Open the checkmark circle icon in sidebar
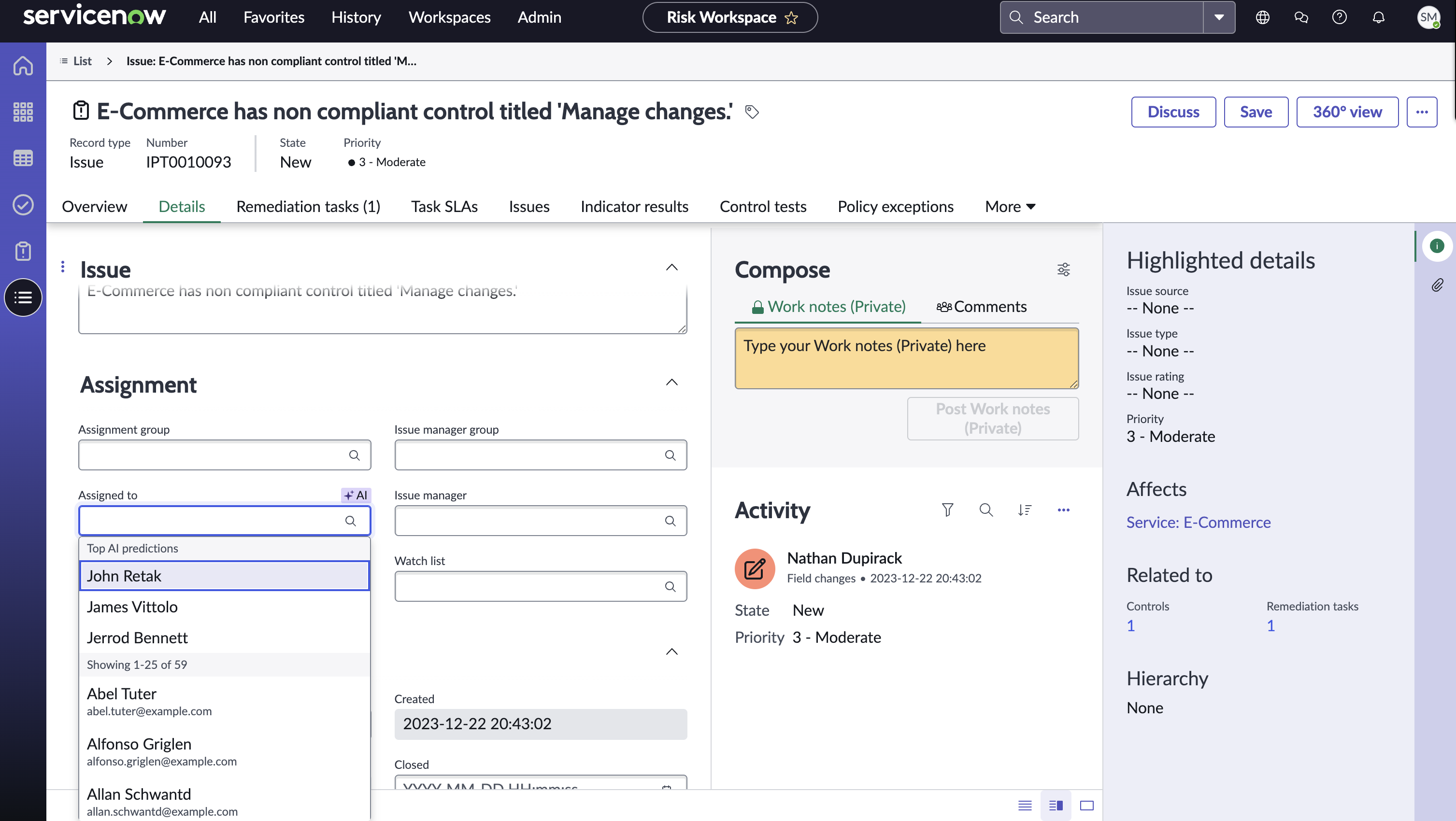The height and width of the screenshot is (821, 1456). (x=23, y=205)
